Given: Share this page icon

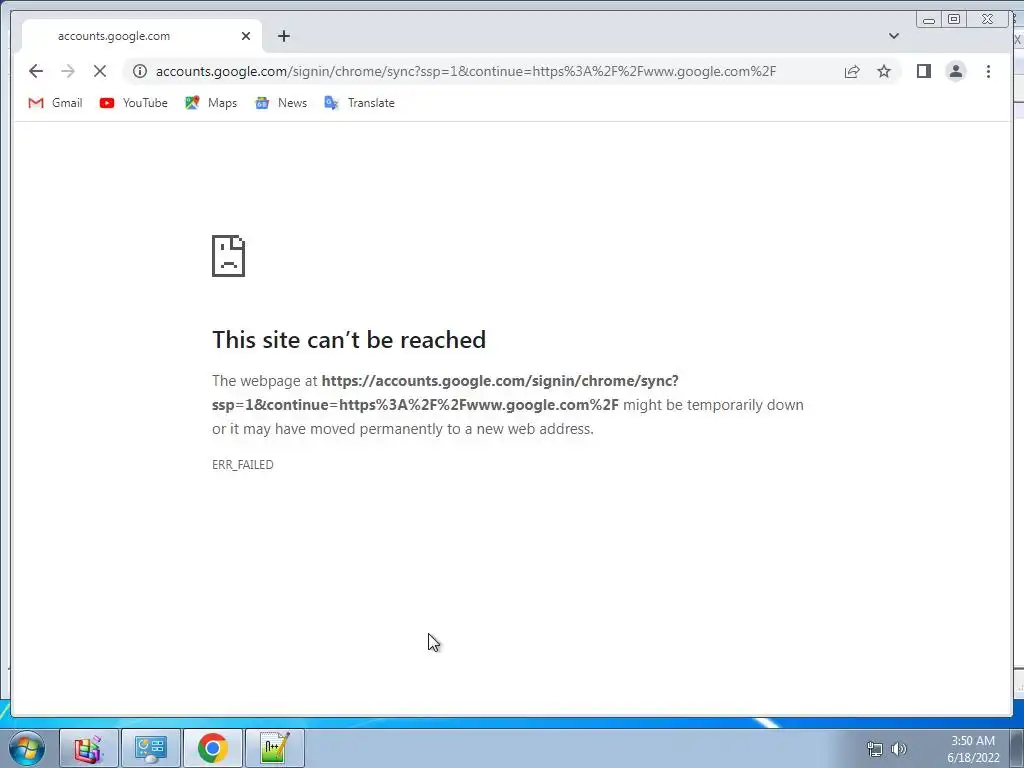Looking at the screenshot, I should click(x=852, y=71).
